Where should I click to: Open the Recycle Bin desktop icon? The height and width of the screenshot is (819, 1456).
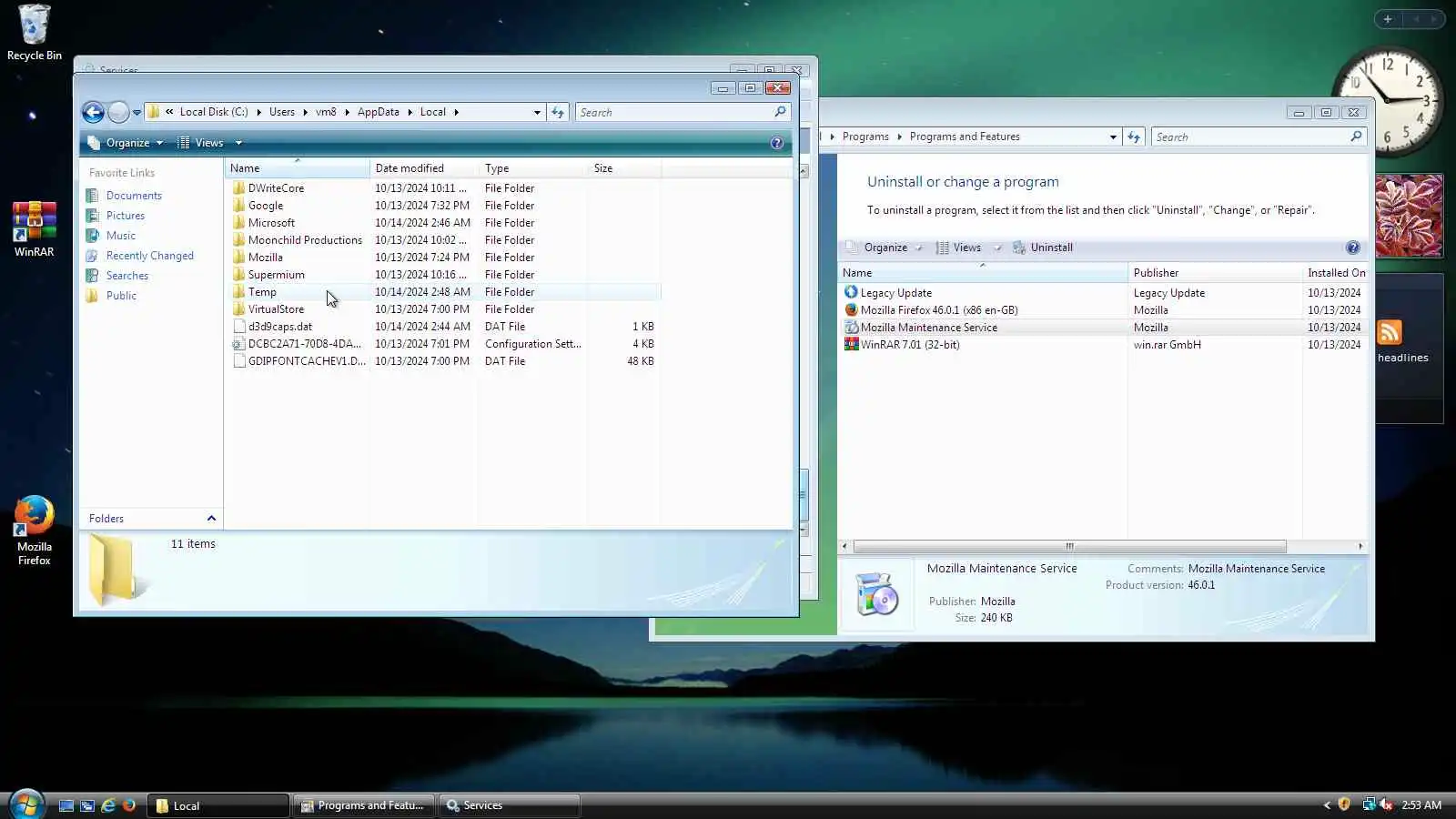pyautogui.click(x=34, y=33)
